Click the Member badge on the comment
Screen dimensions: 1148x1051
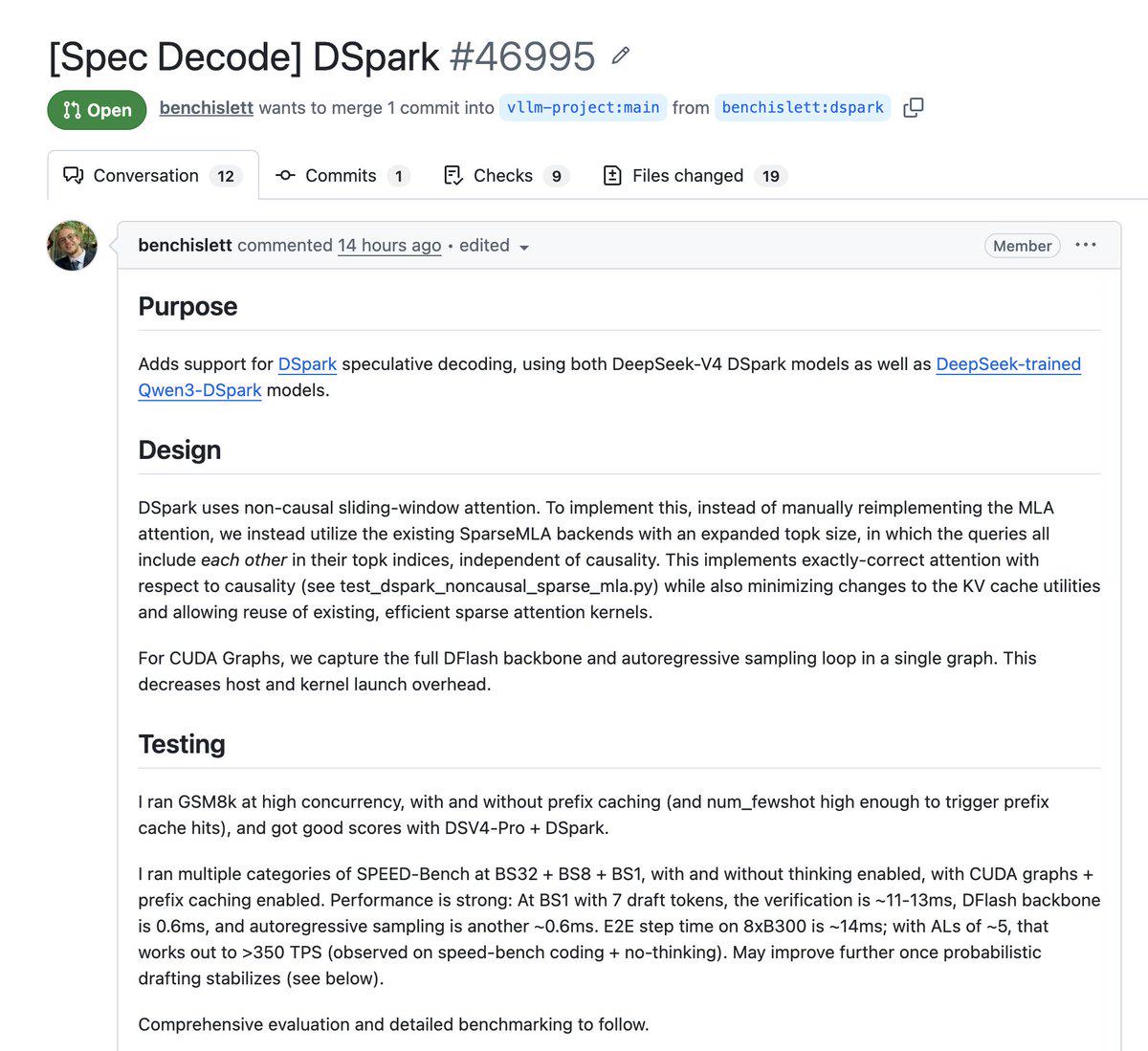[x=1022, y=246]
